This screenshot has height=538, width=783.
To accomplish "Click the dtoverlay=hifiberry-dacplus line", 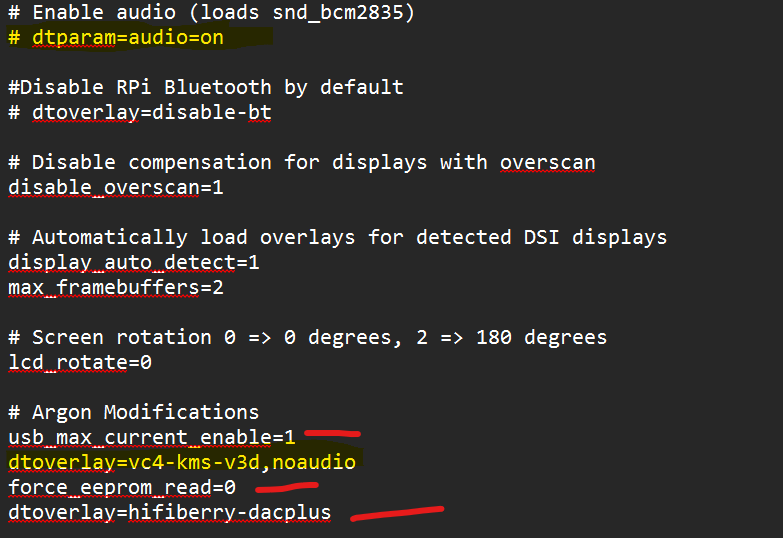I will [170, 513].
